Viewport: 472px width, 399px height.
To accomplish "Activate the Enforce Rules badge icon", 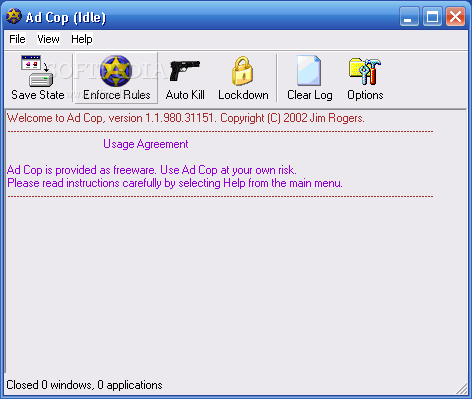I will tap(116, 71).
